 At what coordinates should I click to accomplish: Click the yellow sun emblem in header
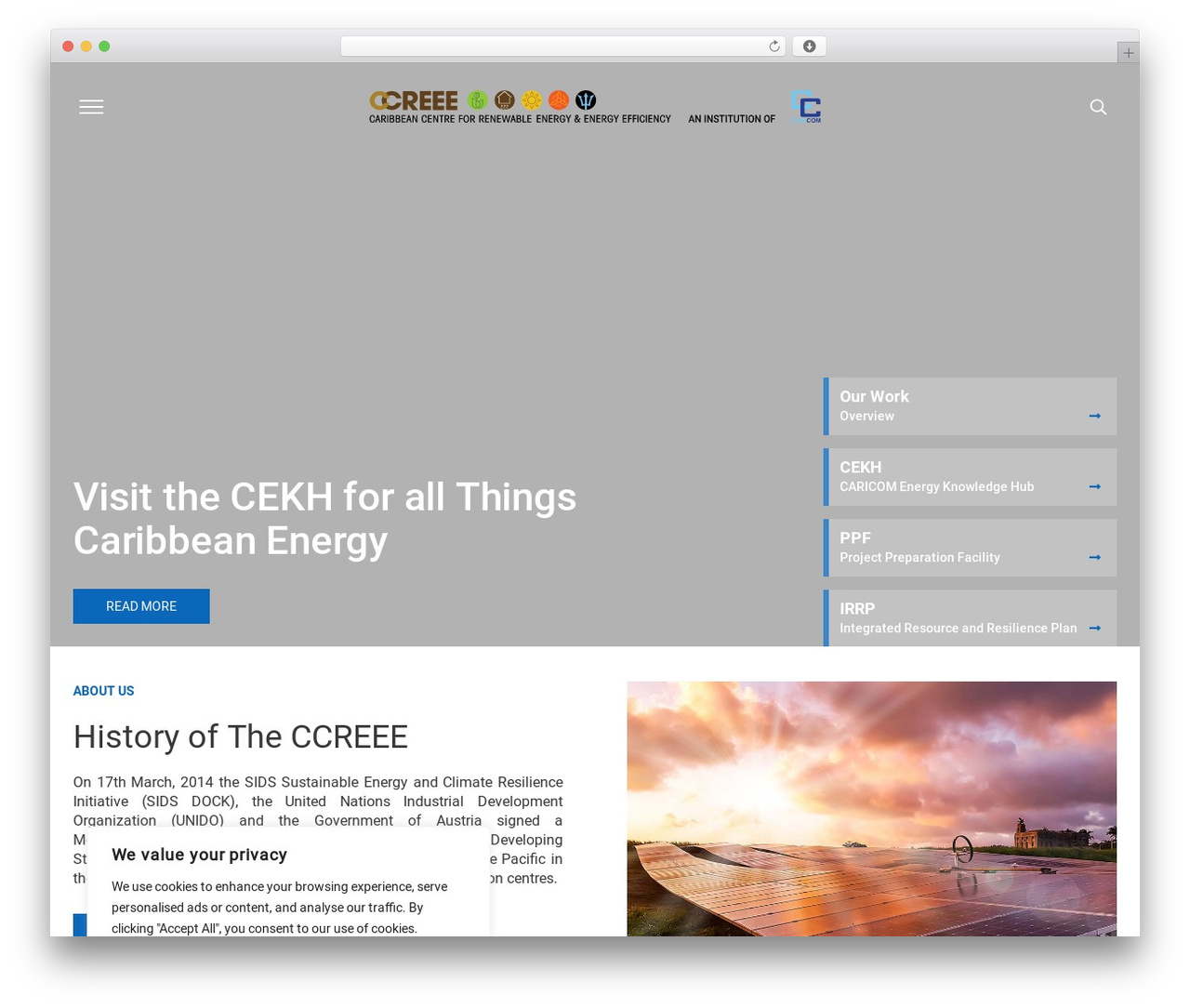pos(532,99)
